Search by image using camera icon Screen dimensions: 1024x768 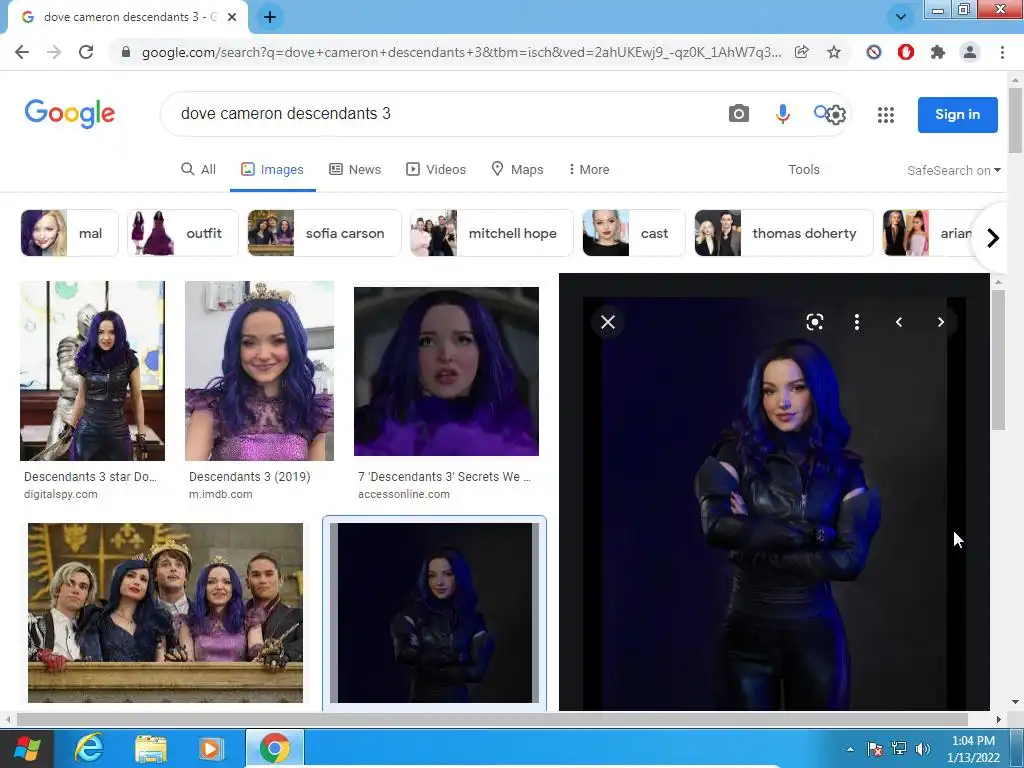(739, 114)
